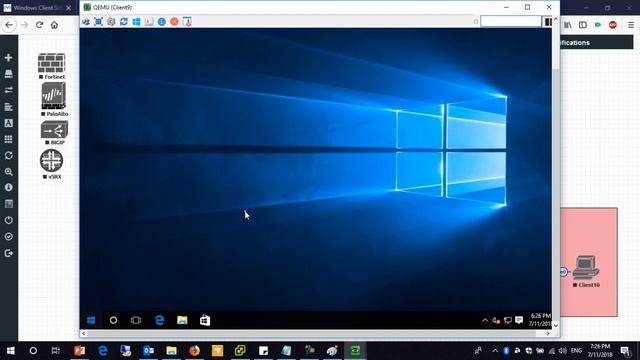This screenshot has width=640, height=360.
Task: Expand hidden icons in the host system tray
Action: tap(495, 351)
